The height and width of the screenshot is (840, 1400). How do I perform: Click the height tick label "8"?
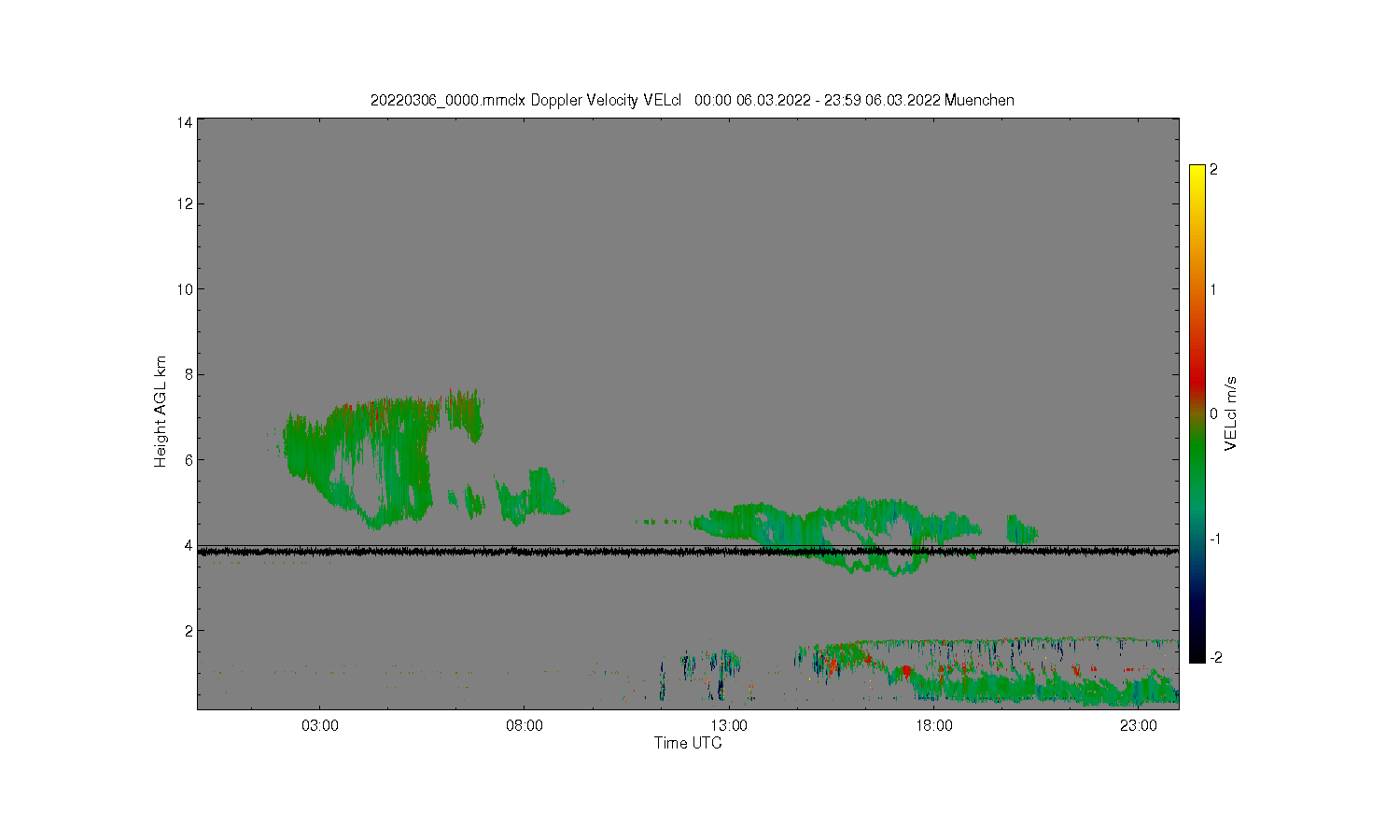[188, 375]
